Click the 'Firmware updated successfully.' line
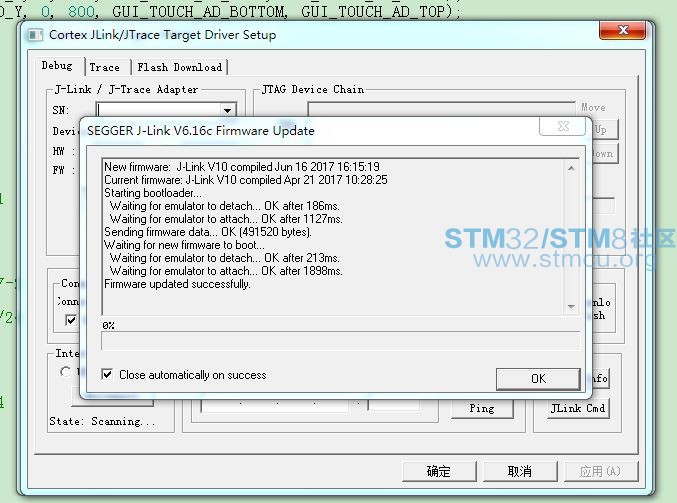The width and height of the screenshot is (677, 503). pyautogui.click(x=177, y=284)
